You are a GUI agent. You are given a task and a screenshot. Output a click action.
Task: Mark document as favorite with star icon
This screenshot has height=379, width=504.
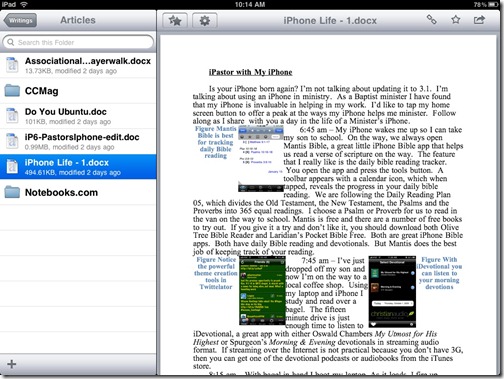456,20
